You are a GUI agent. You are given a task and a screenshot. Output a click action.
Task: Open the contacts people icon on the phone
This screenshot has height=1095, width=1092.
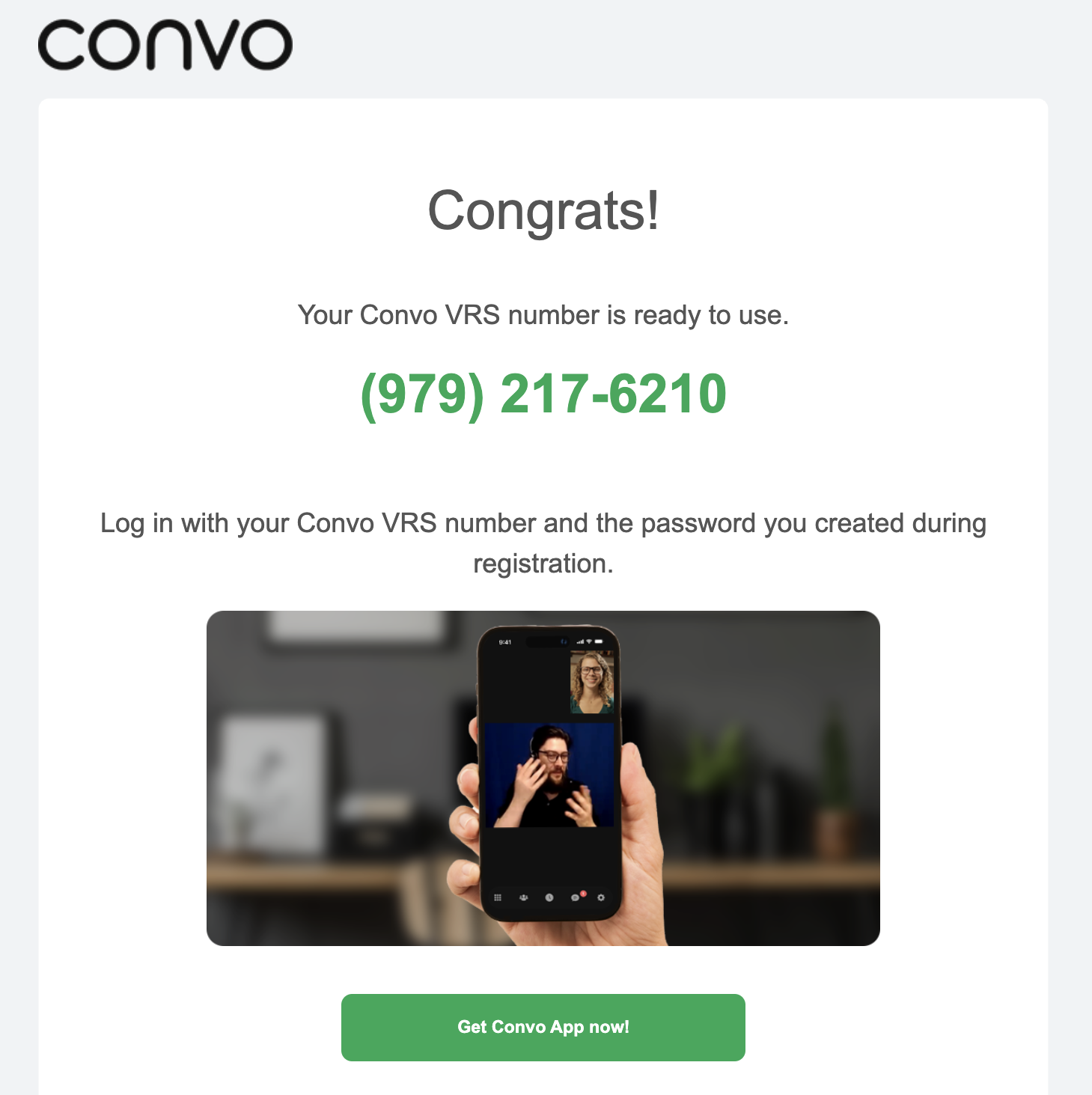click(x=523, y=897)
